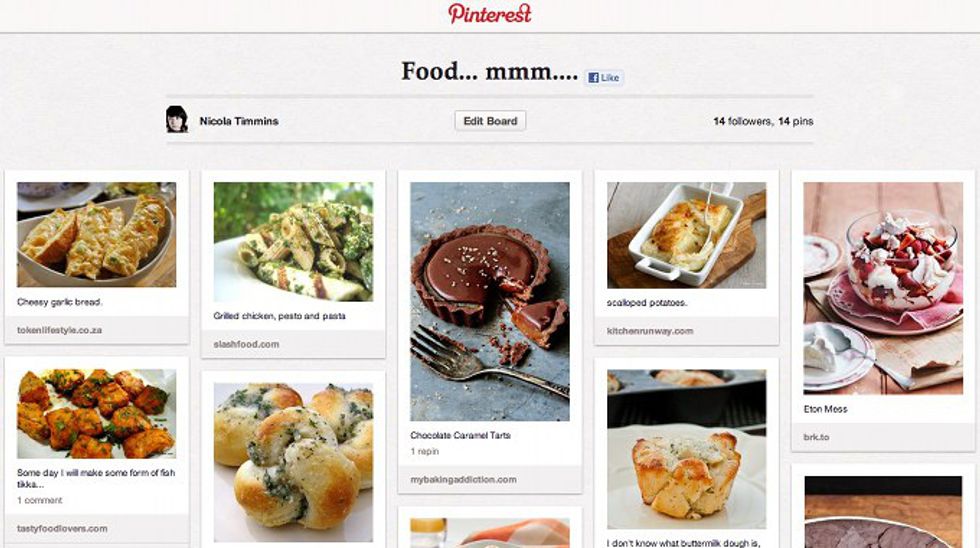The height and width of the screenshot is (548, 980).
Task: Open the Chocolate Caramel Tarts pin image
Action: point(489,301)
